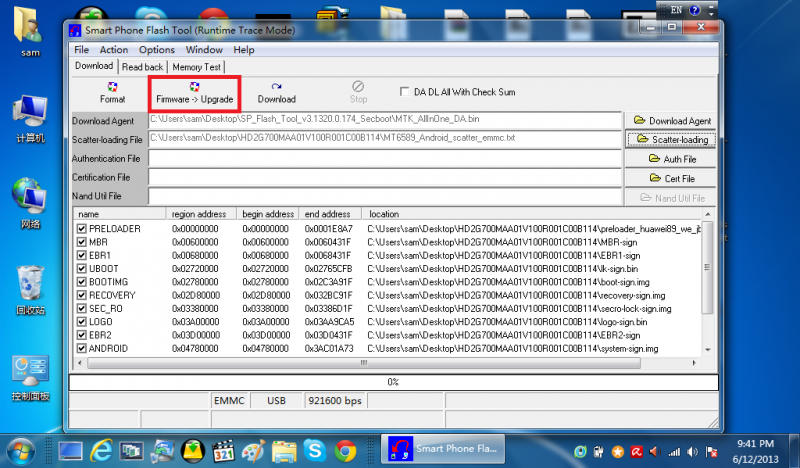Screen dimensions: 800x468
Task: Click the 0% download progress bar
Action: pyautogui.click(x=393, y=382)
